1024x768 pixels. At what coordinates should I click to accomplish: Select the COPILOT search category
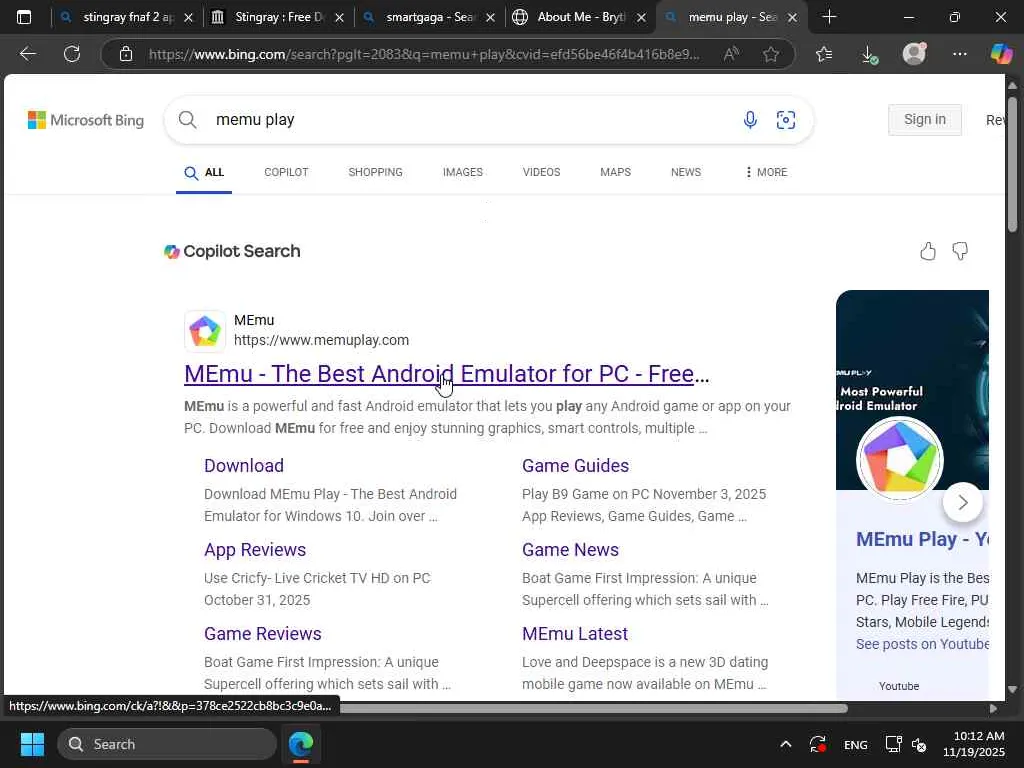(286, 172)
